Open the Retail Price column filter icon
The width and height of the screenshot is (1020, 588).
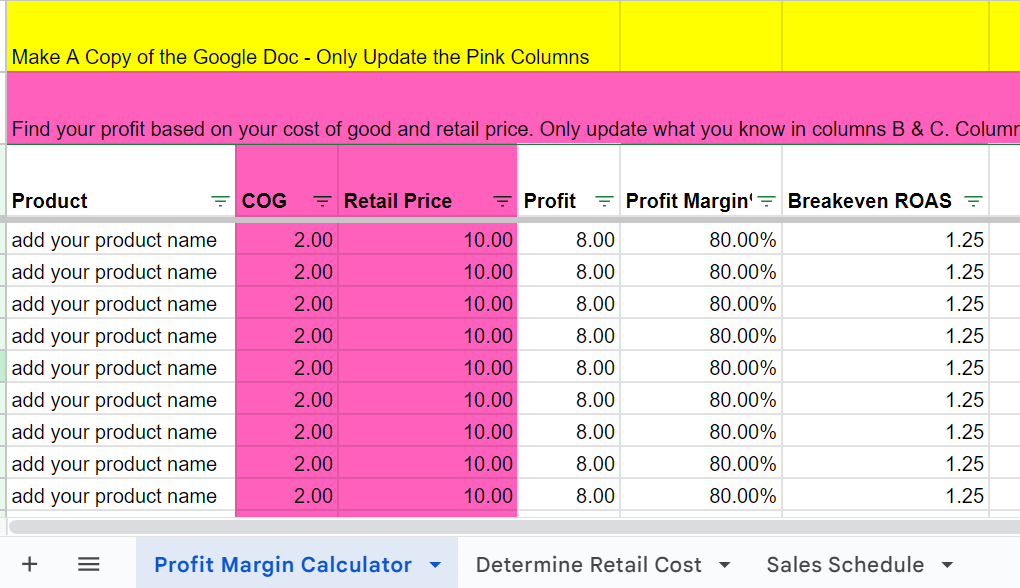(x=502, y=202)
